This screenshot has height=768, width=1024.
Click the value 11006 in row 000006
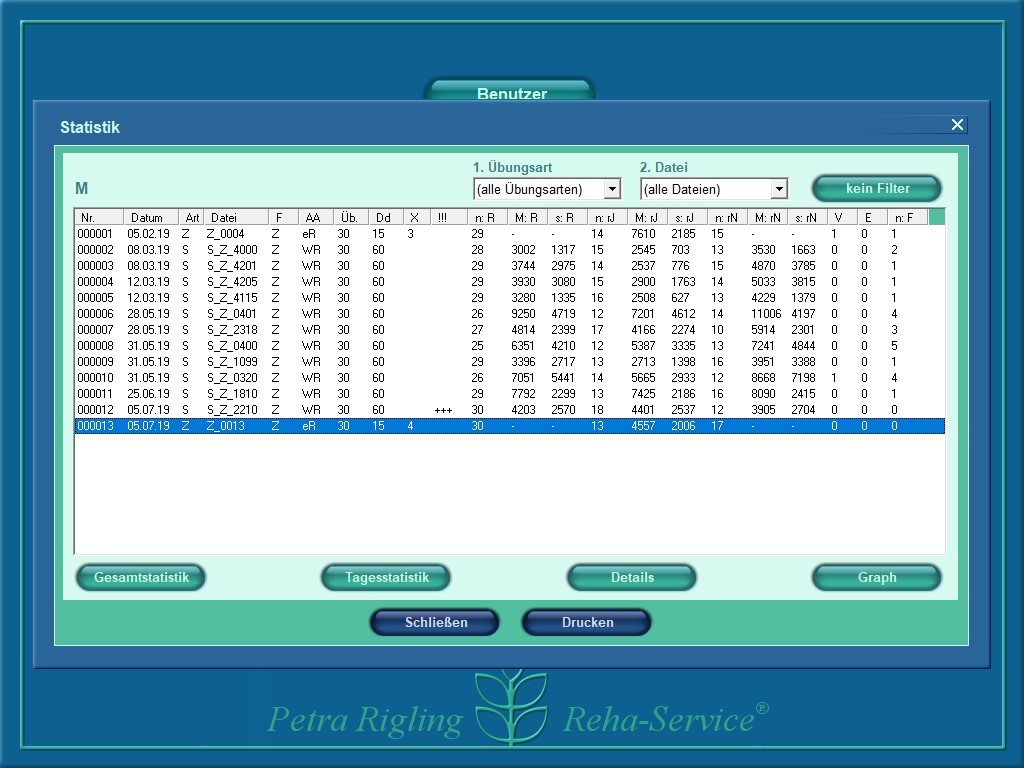coord(765,313)
